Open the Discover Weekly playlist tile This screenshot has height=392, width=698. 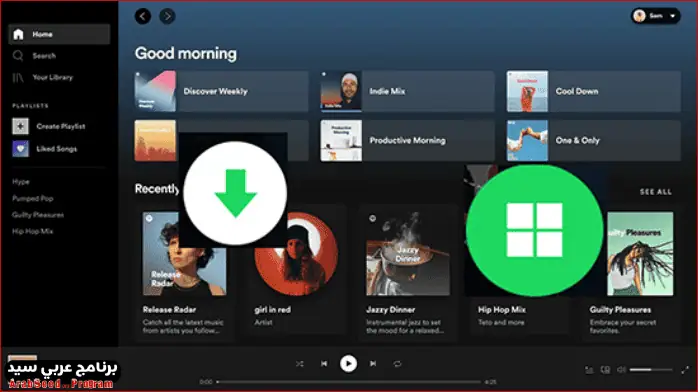[x=221, y=91]
